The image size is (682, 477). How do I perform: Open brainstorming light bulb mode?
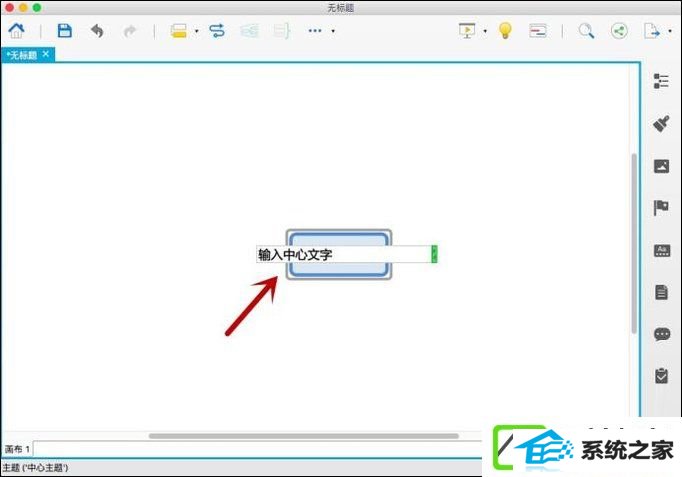point(505,30)
